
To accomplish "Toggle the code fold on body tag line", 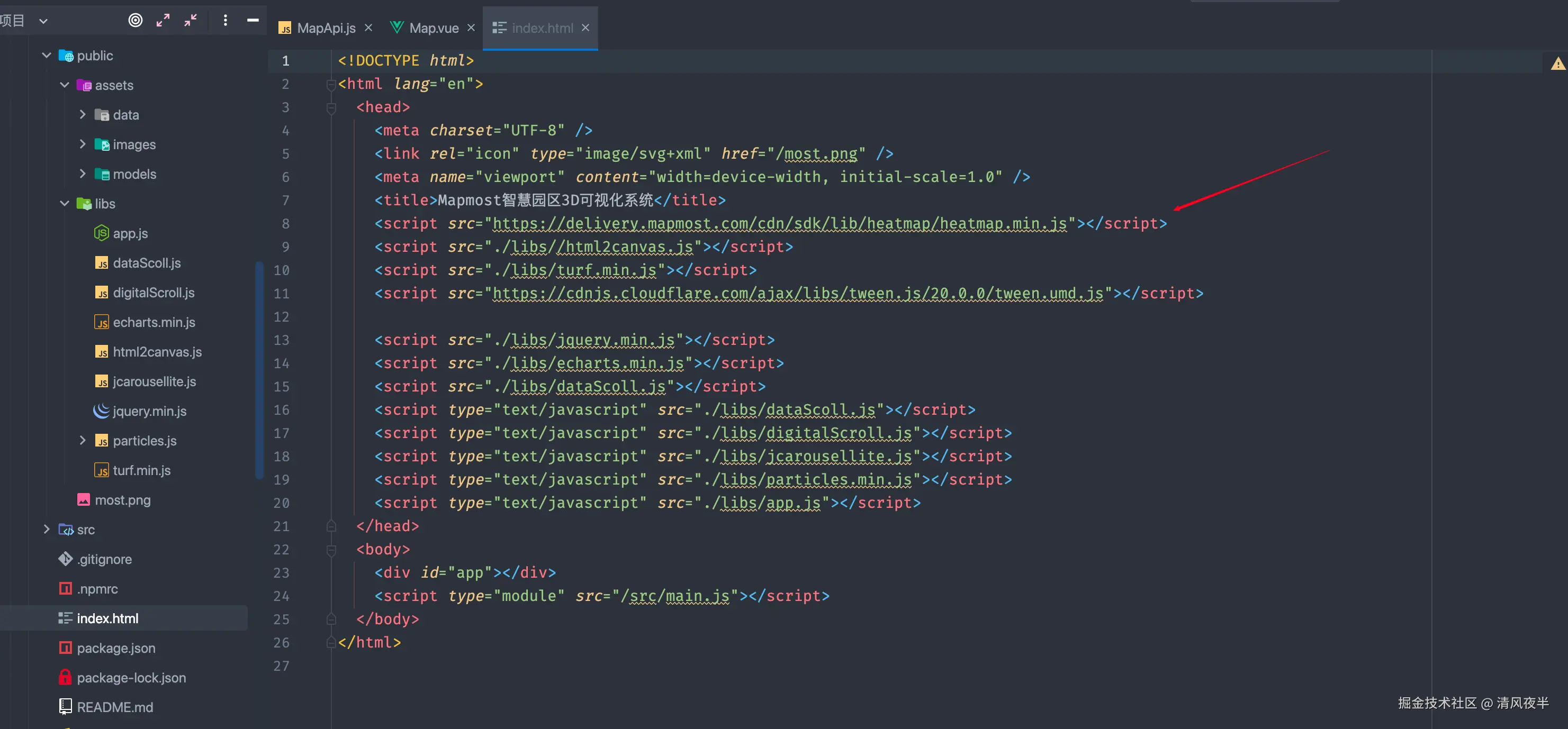I will pyautogui.click(x=331, y=550).
